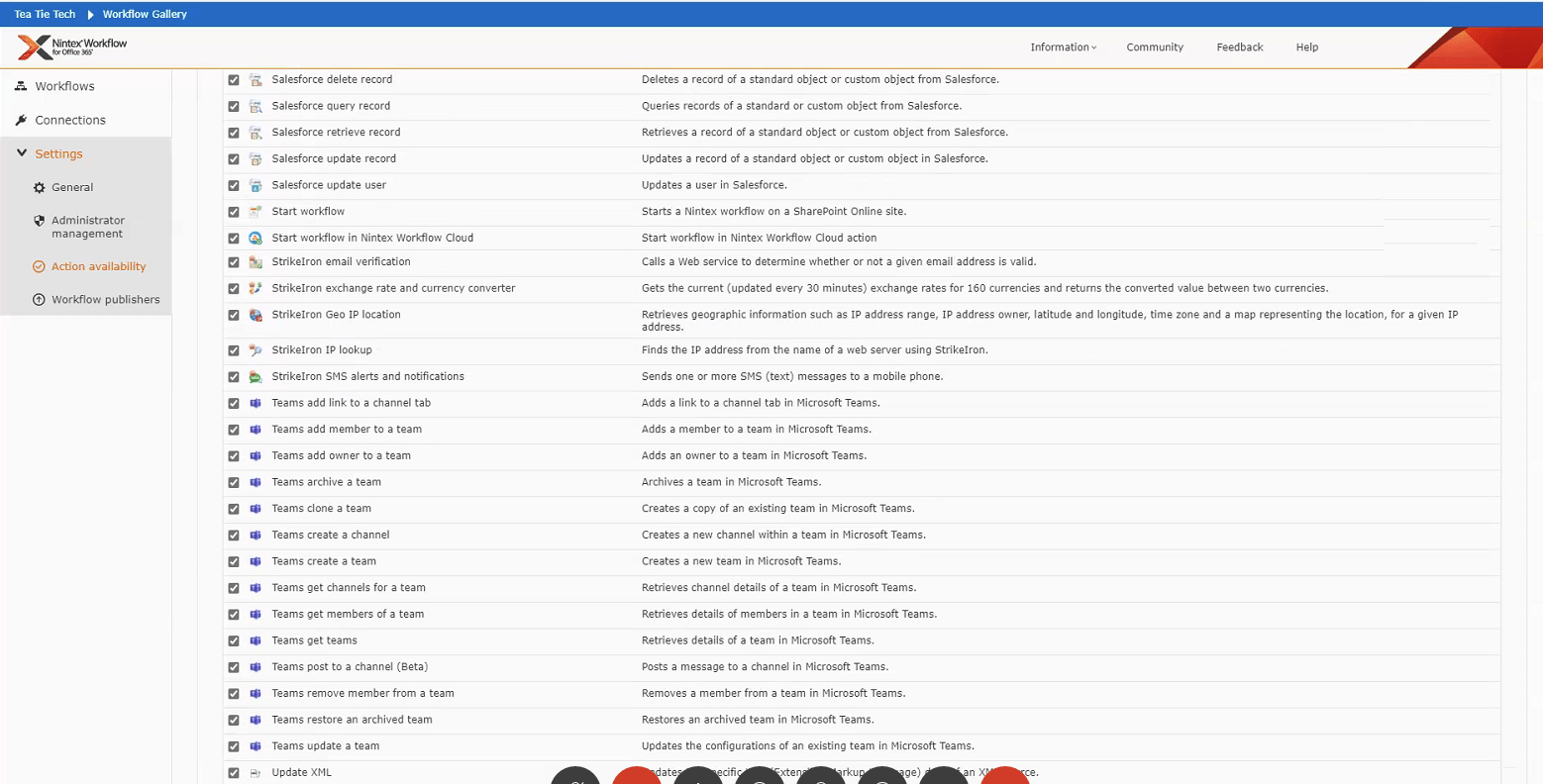Viewport: 1543px width, 784px height.
Task: Click the Start workflow in Nintex Workflow Cloud icon
Action: (256, 239)
